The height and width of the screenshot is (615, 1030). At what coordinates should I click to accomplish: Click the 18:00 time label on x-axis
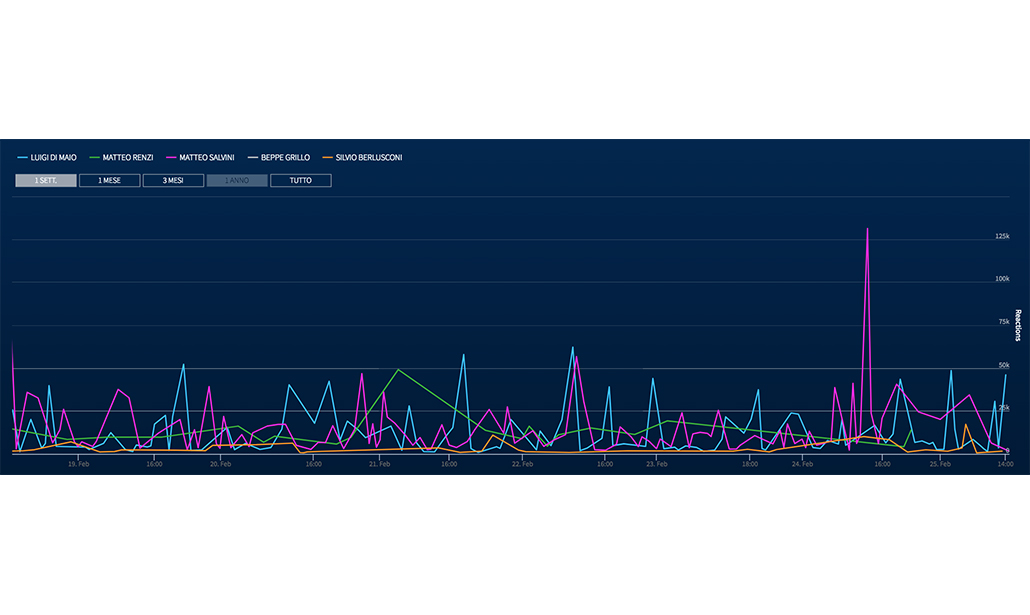[750, 464]
